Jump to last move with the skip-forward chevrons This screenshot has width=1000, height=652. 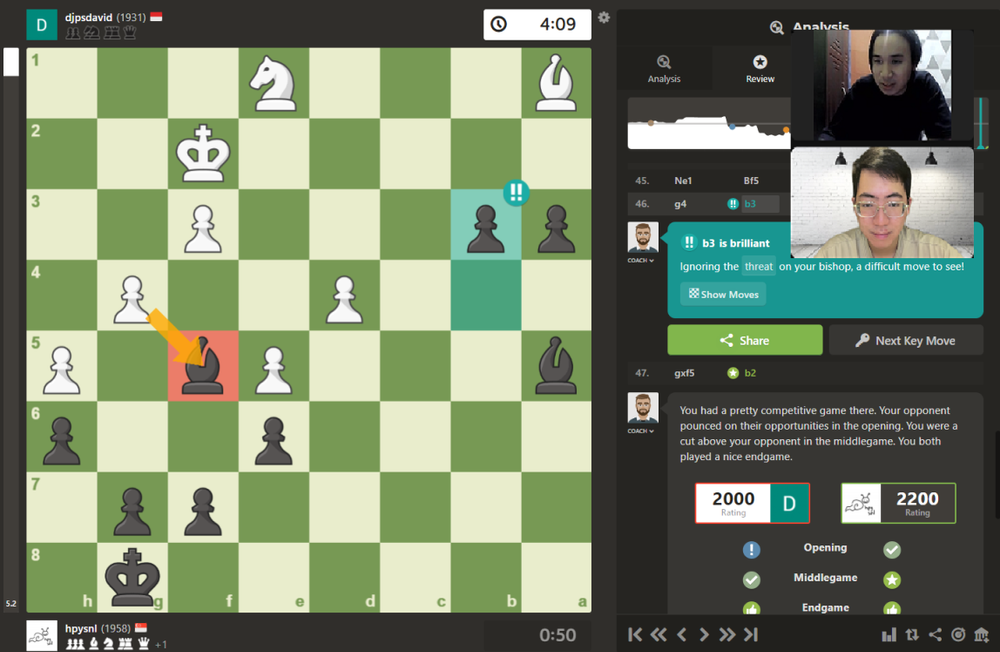tap(751, 634)
